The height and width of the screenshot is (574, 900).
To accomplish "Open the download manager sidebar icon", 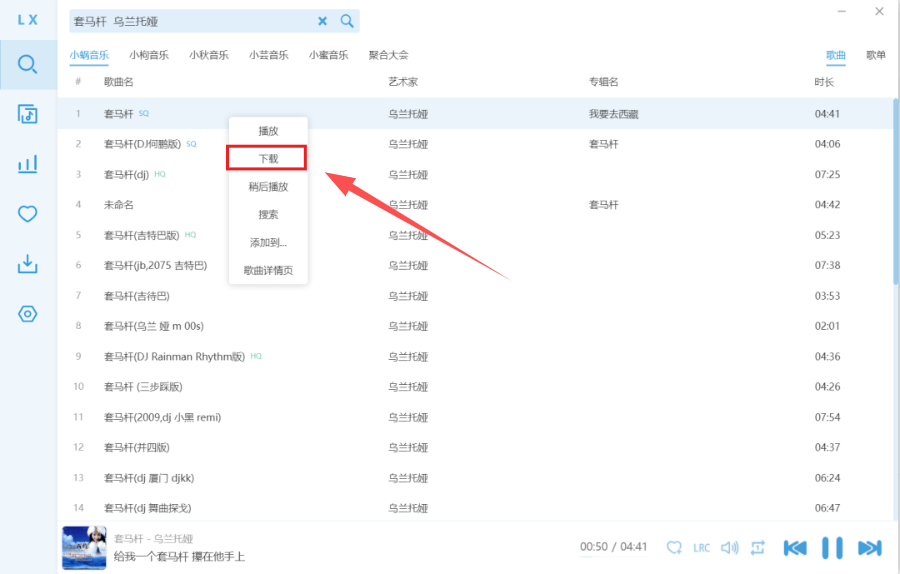I will coord(28,264).
